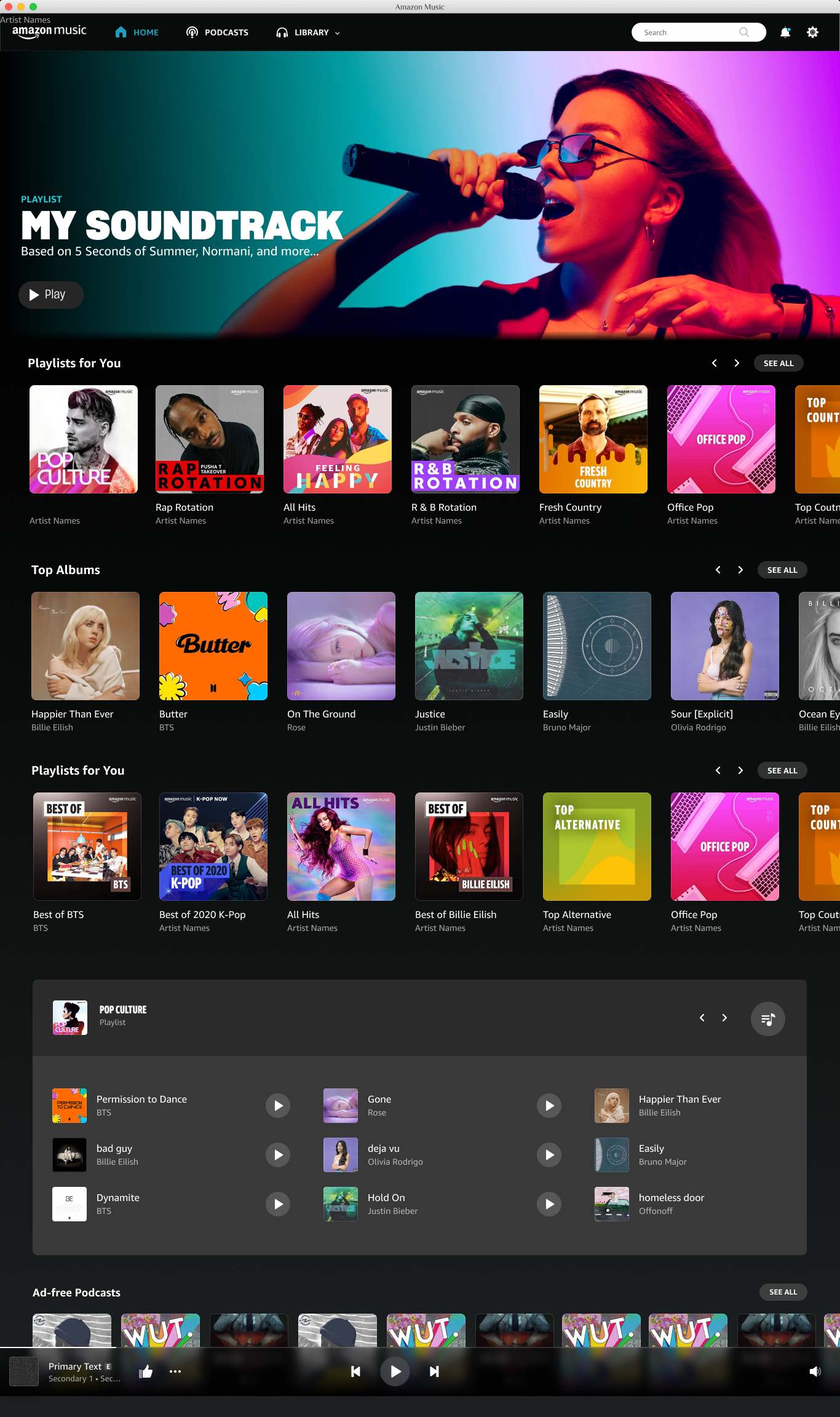840x1417 pixels.
Task: Show previous Top Albums
Action: click(x=718, y=570)
